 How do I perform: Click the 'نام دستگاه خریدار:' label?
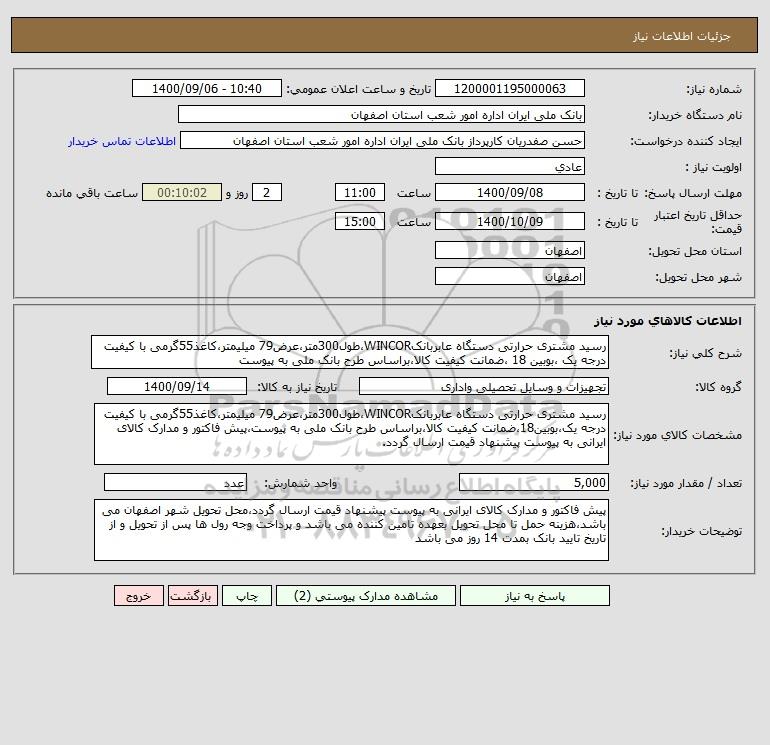point(695,115)
